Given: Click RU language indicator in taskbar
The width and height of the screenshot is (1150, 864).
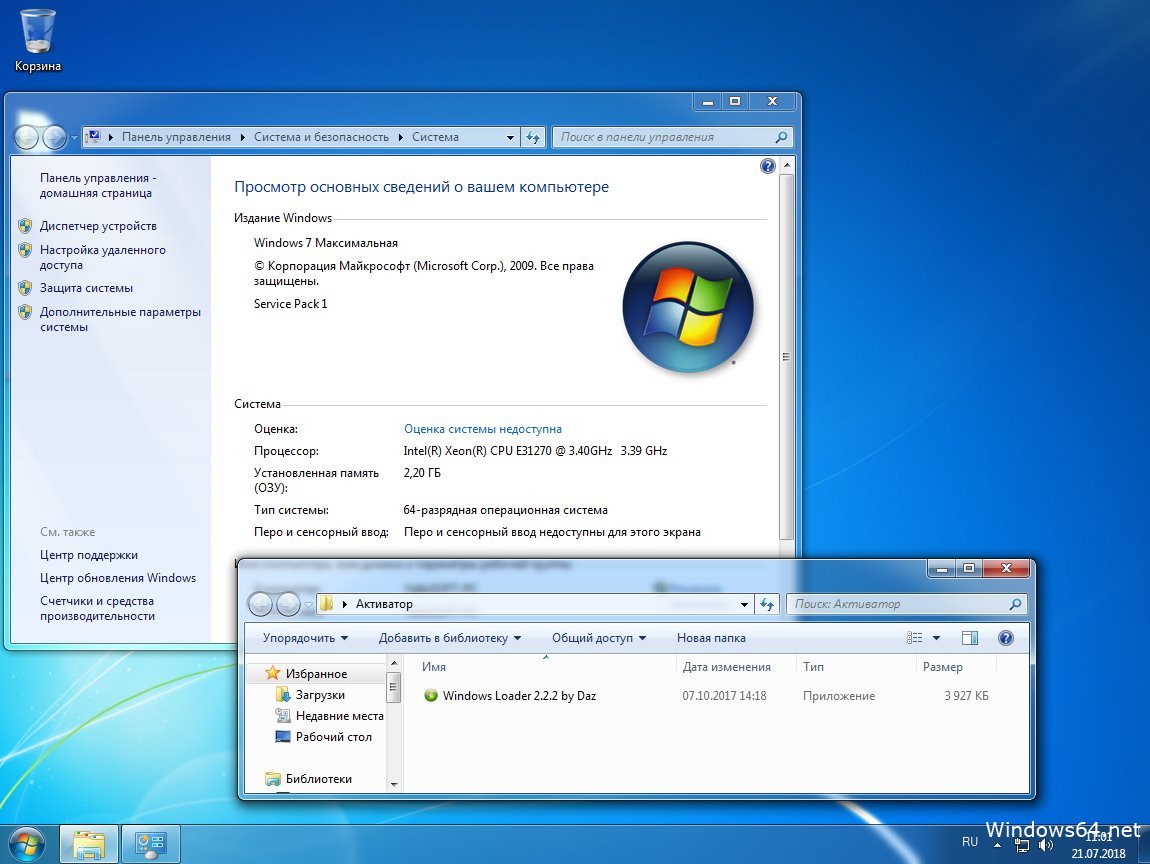Looking at the screenshot, I should [970, 842].
